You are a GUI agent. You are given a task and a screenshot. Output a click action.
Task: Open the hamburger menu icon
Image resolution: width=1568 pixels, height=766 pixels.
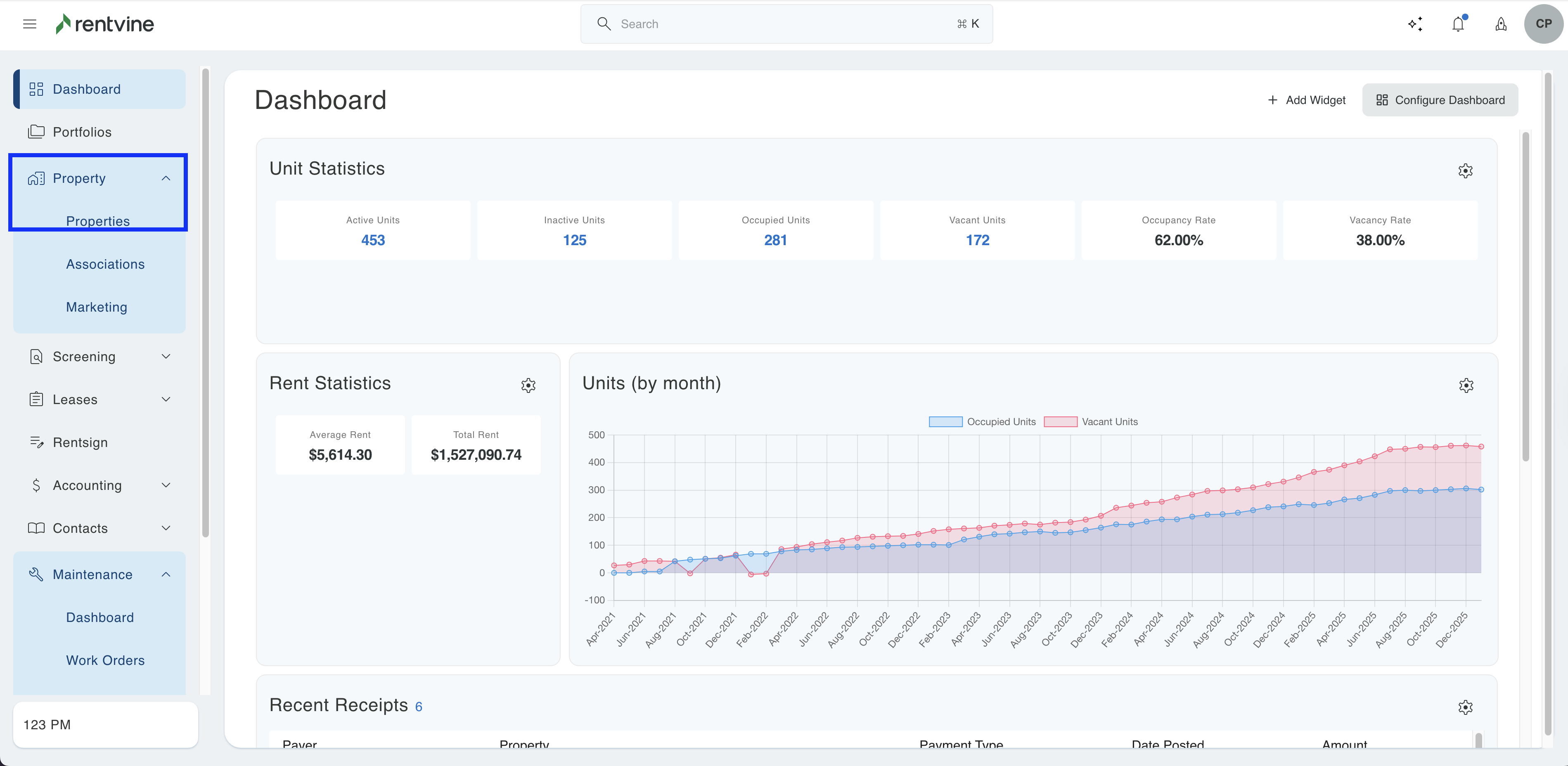coord(29,24)
